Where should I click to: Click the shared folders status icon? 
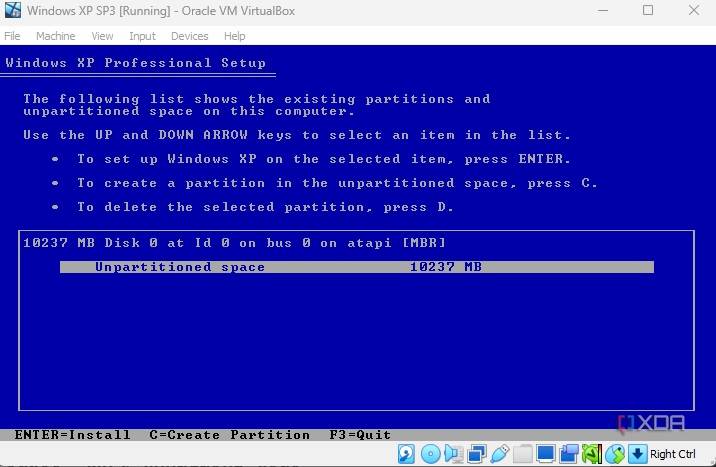coord(523,454)
